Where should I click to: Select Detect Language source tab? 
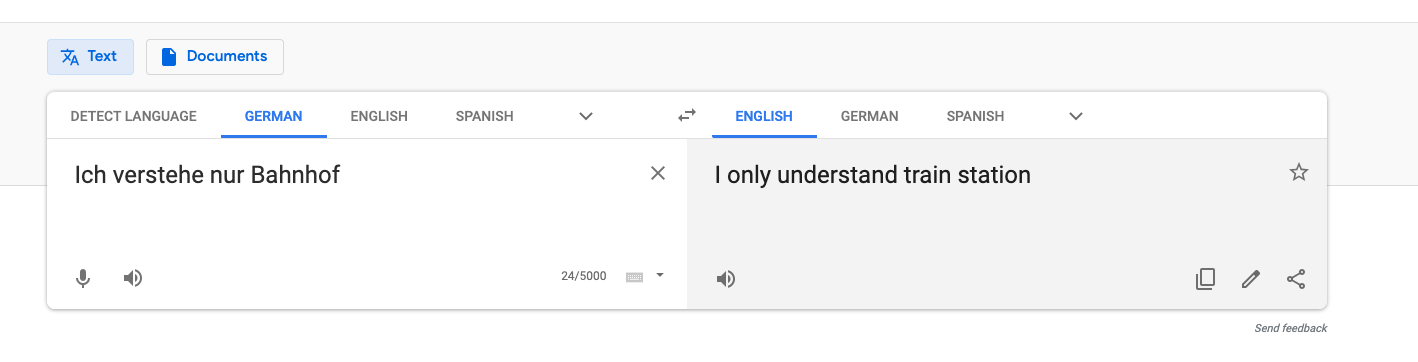pos(133,116)
